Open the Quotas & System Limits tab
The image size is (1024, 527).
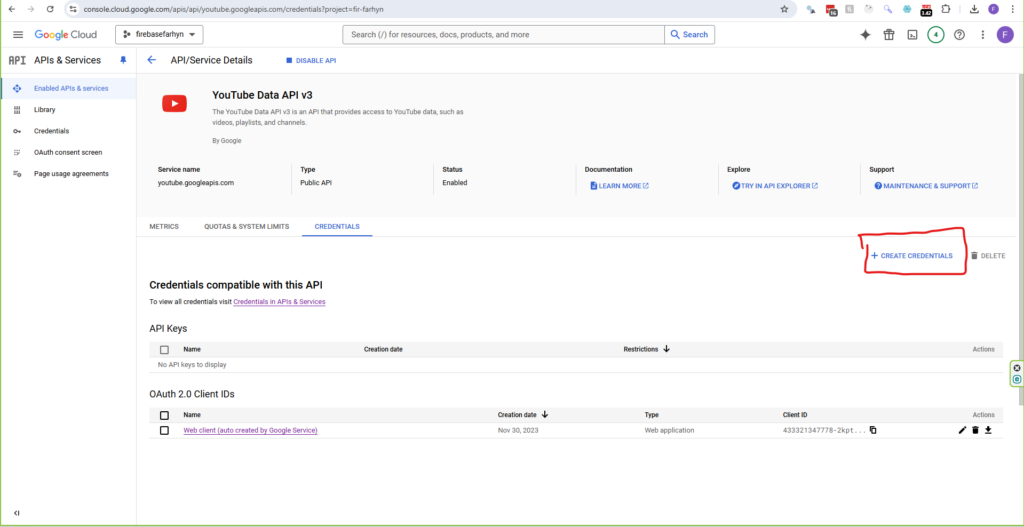click(x=246, y=226)
